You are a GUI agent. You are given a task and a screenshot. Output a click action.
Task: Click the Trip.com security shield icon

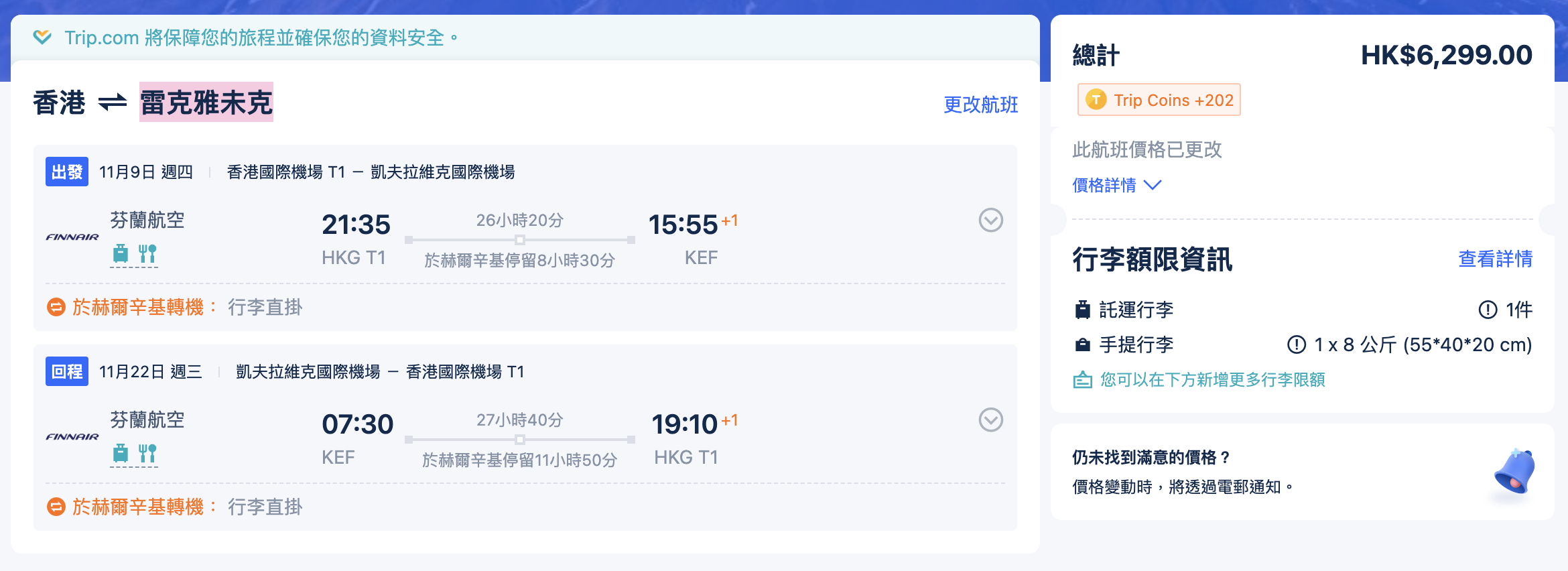[x=42, y=37]
